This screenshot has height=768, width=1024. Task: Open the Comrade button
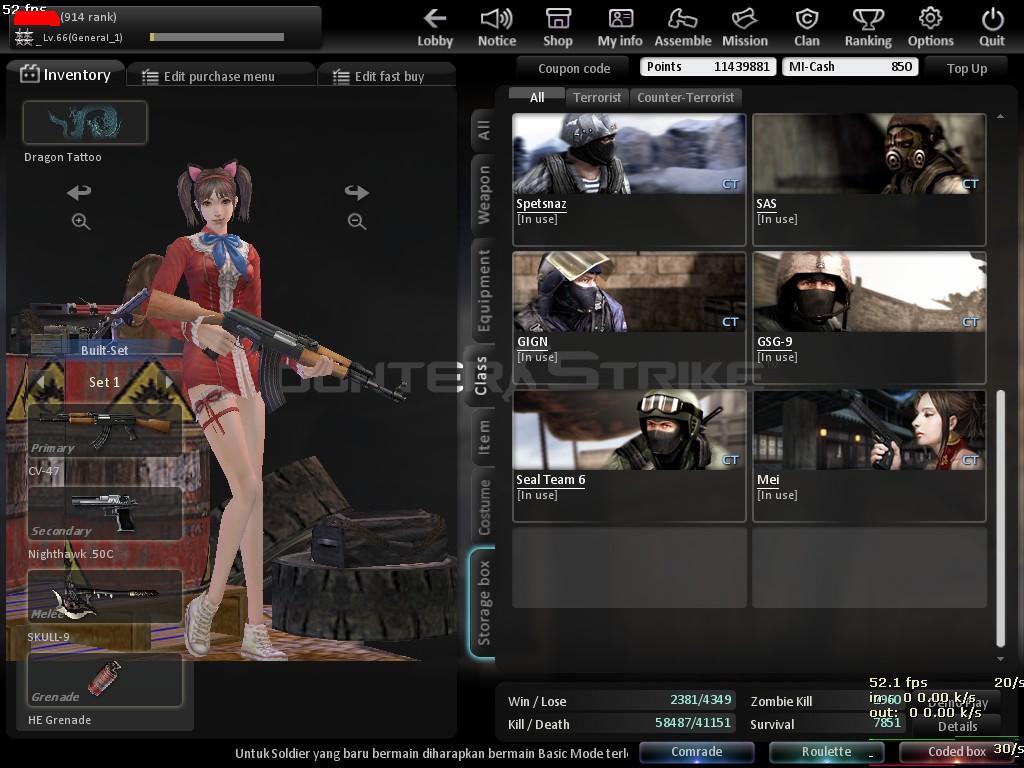[x=696, y=752]
